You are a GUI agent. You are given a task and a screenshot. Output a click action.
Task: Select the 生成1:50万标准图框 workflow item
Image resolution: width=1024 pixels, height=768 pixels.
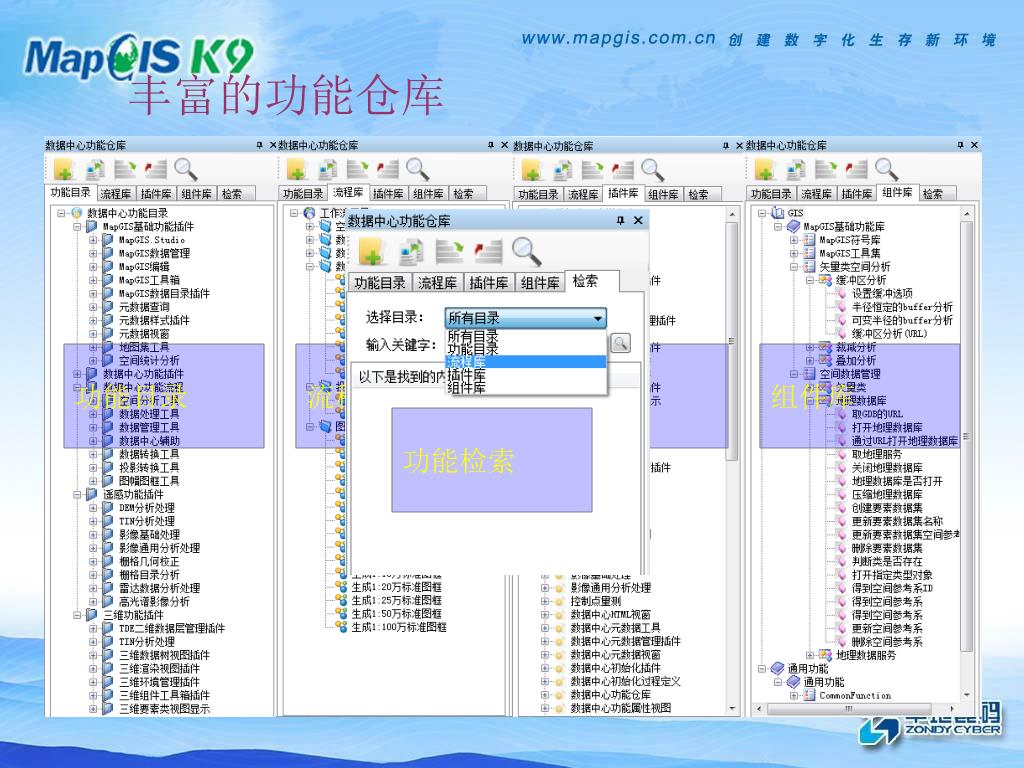[396, 614]
